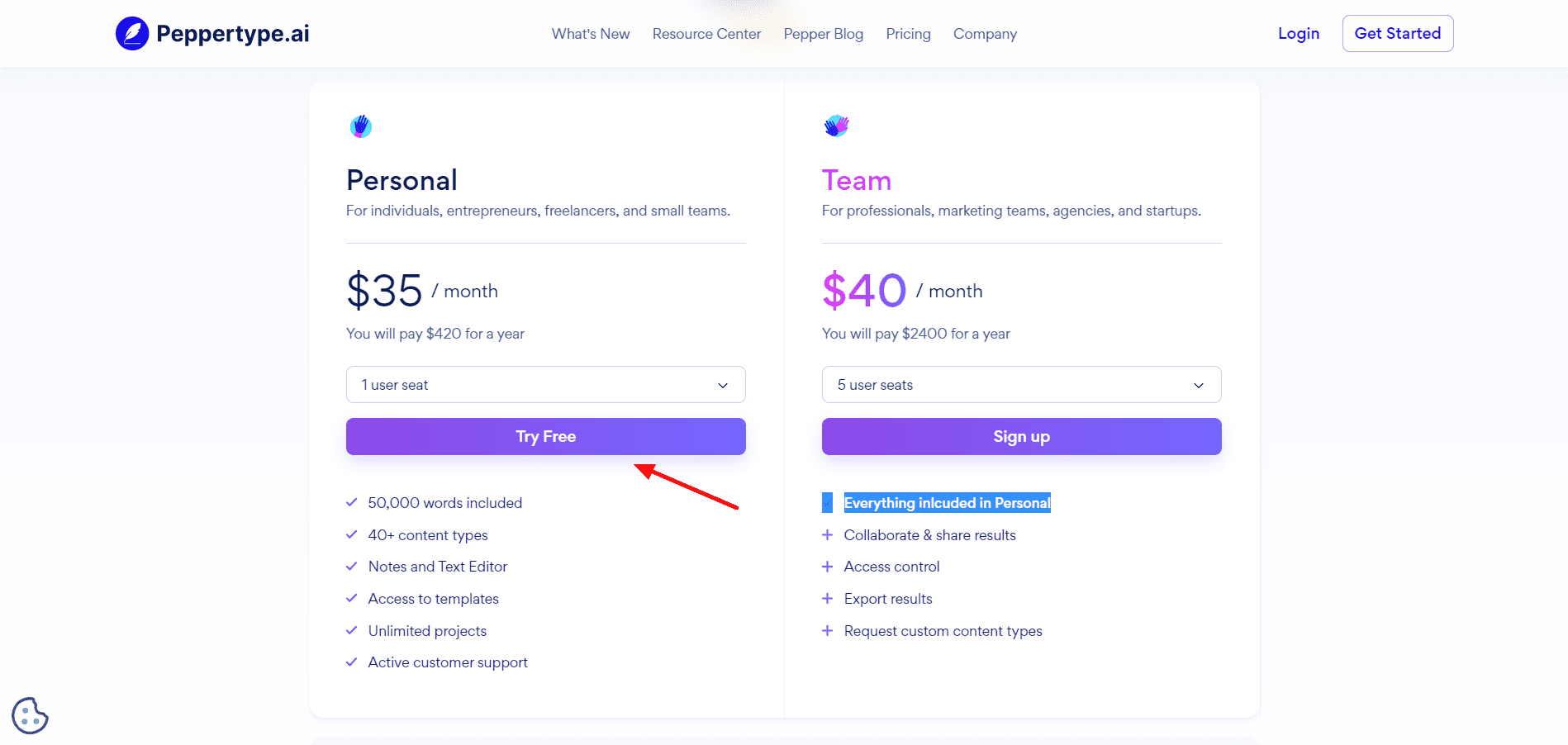The image size is (1568, 745).
Task: Expand the 1 user seat dropdown
Action: coord(545,385)
